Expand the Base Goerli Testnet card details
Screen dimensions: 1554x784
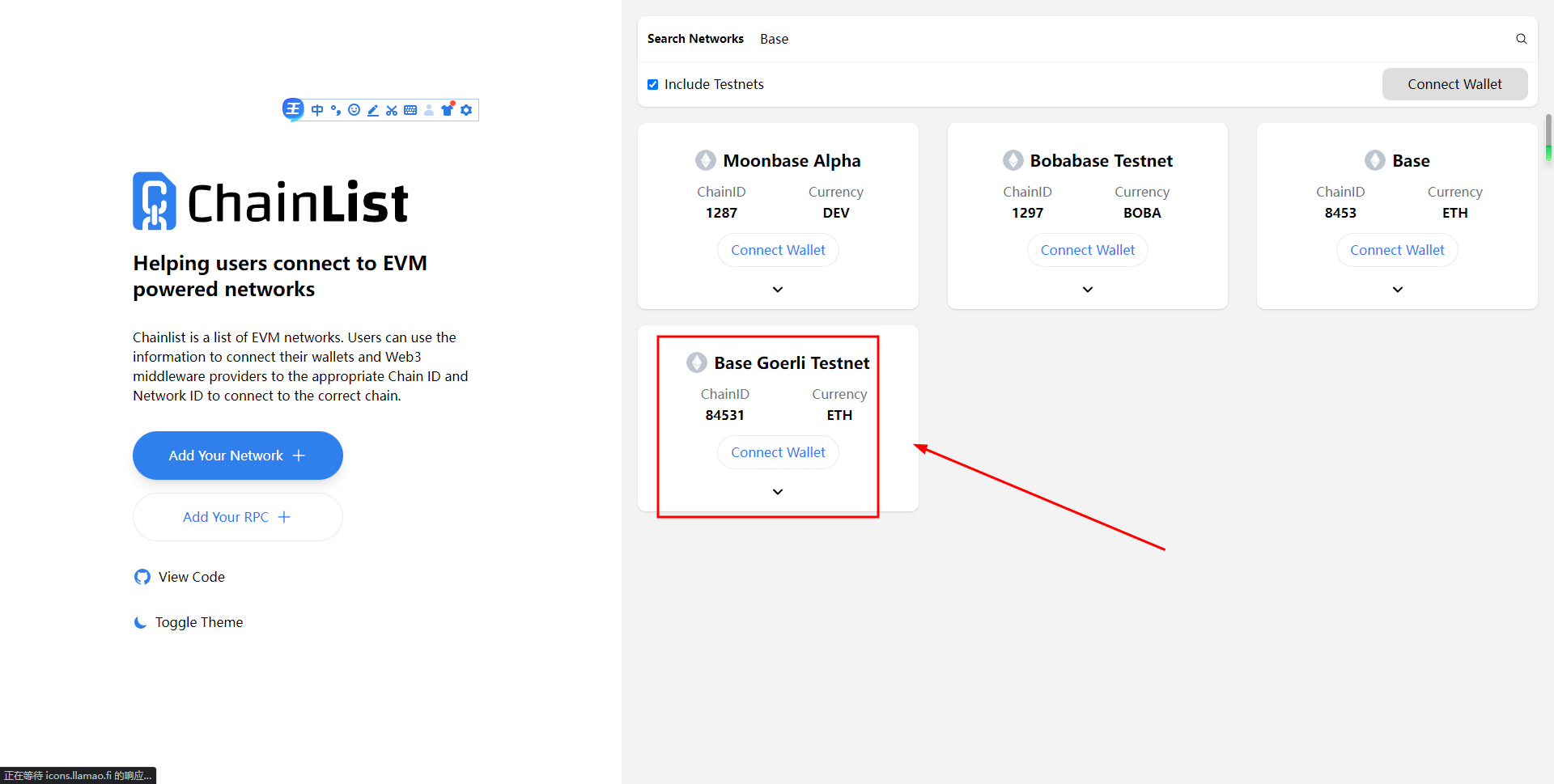point(778,492)
